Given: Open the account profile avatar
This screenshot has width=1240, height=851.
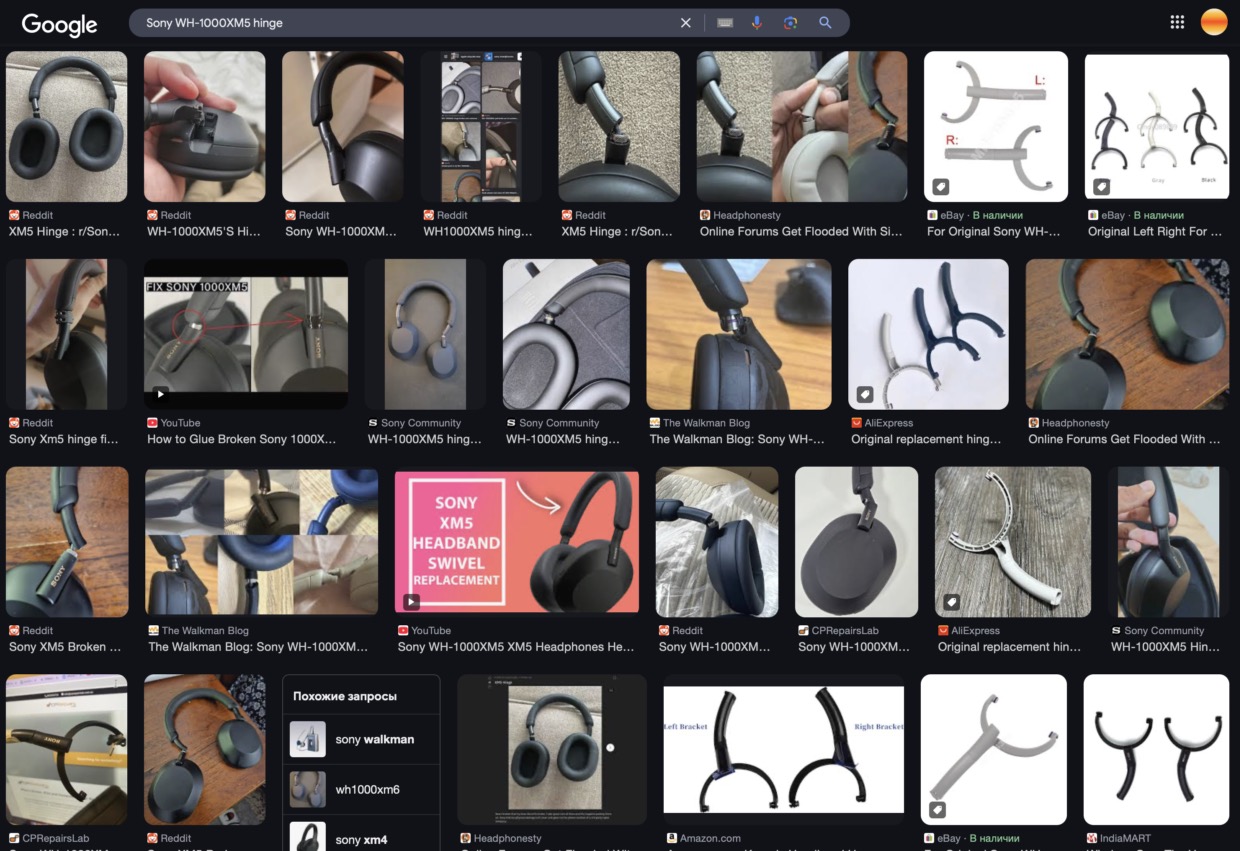Looking at the screenshot, I should (1214, 22).
